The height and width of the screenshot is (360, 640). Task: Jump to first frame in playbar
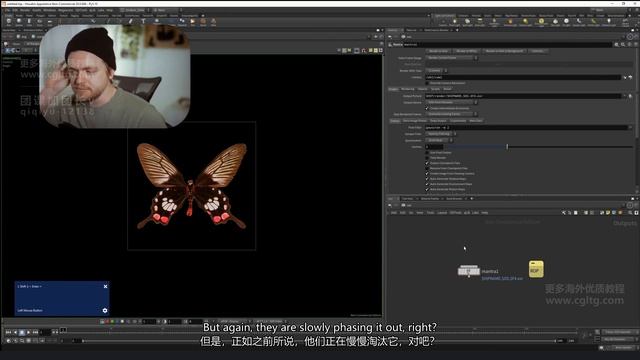click(x=8, y=332)
